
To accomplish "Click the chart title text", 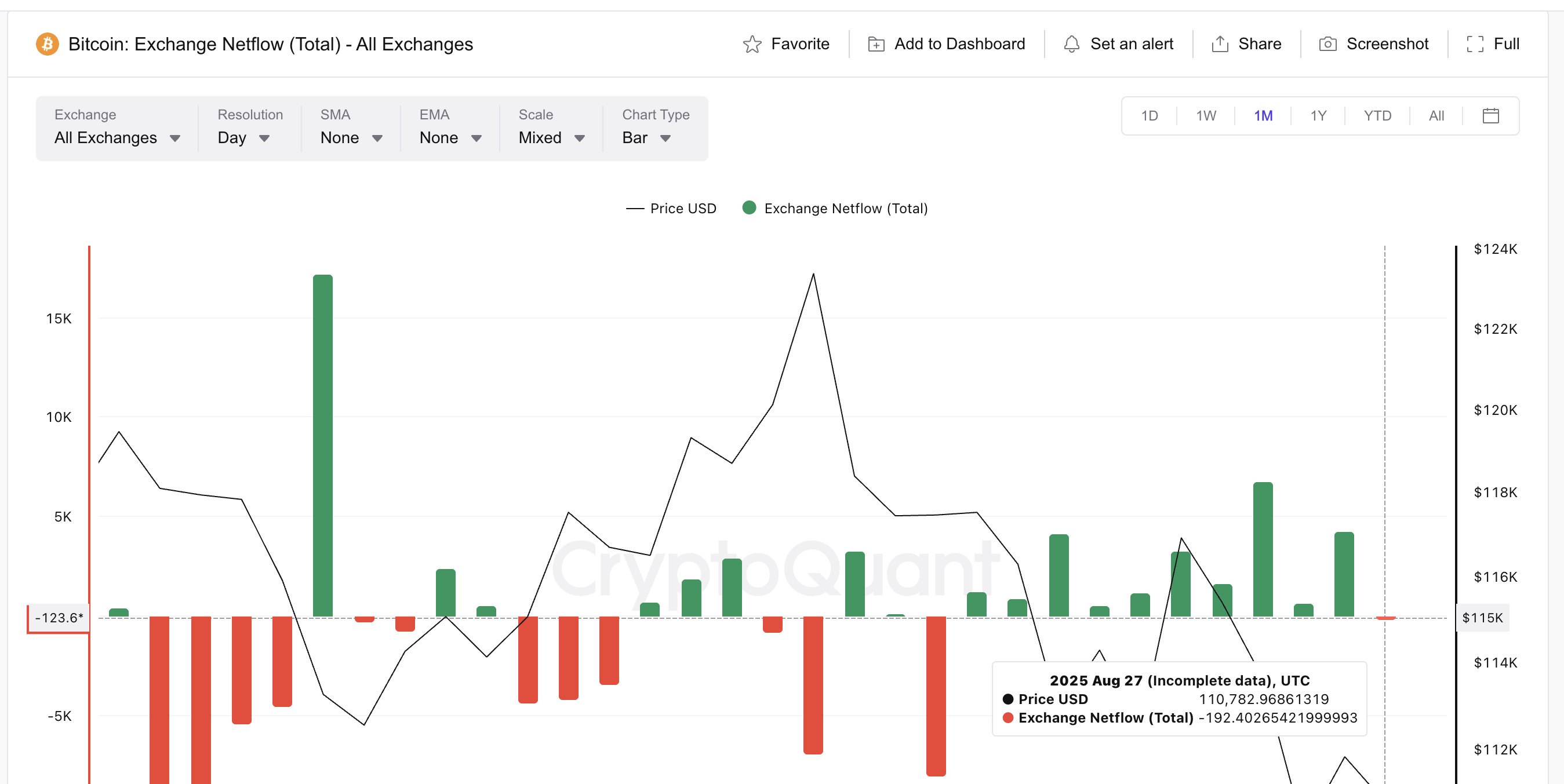I will (270, 43).
